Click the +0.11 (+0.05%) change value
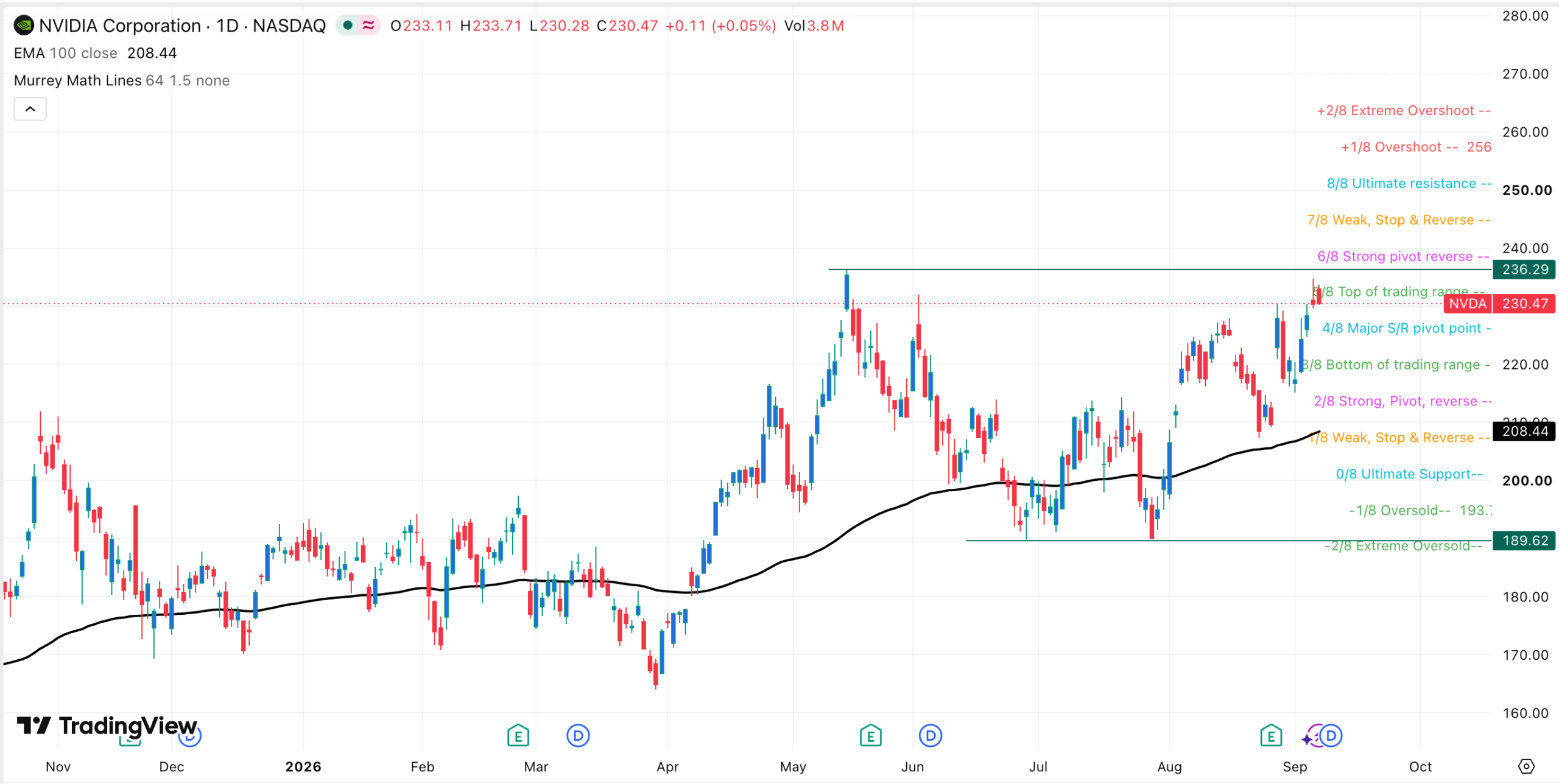Screen dimensions: 1559x784 click(720, 26)
